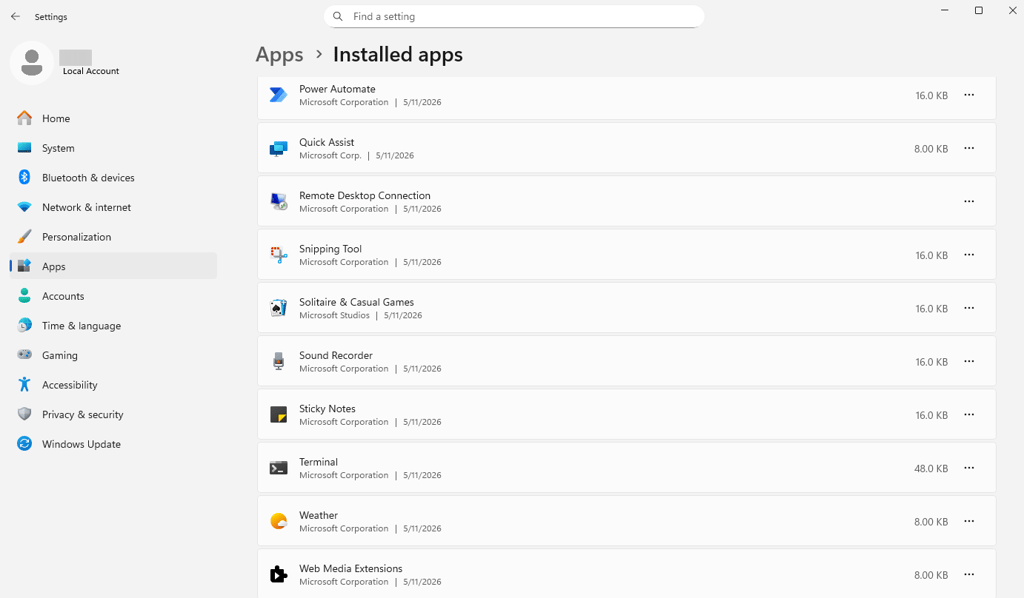
Task: Click the Quick Assist app icon
Action: (x=279, y=149)
